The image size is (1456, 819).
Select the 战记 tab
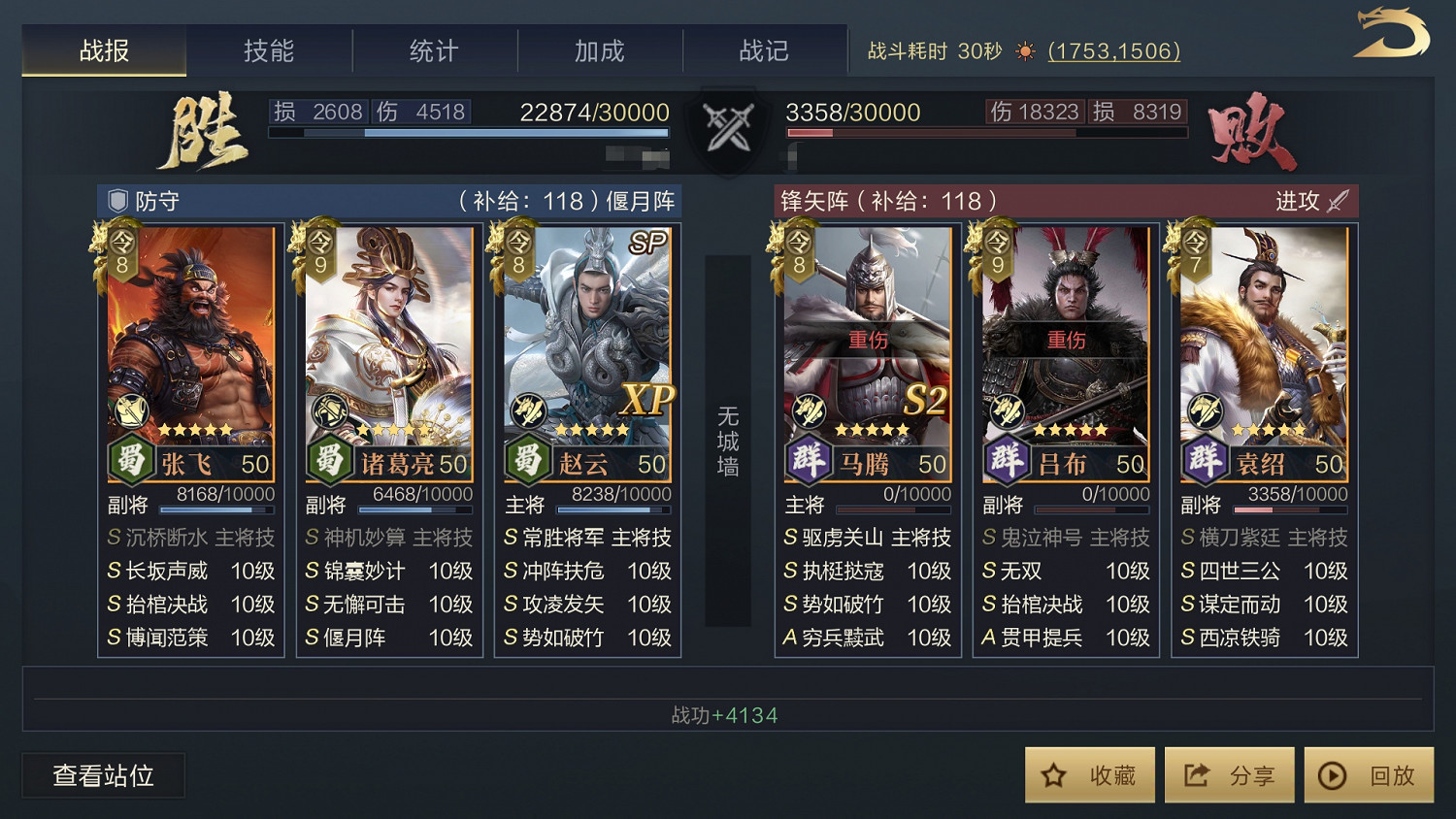764,50
